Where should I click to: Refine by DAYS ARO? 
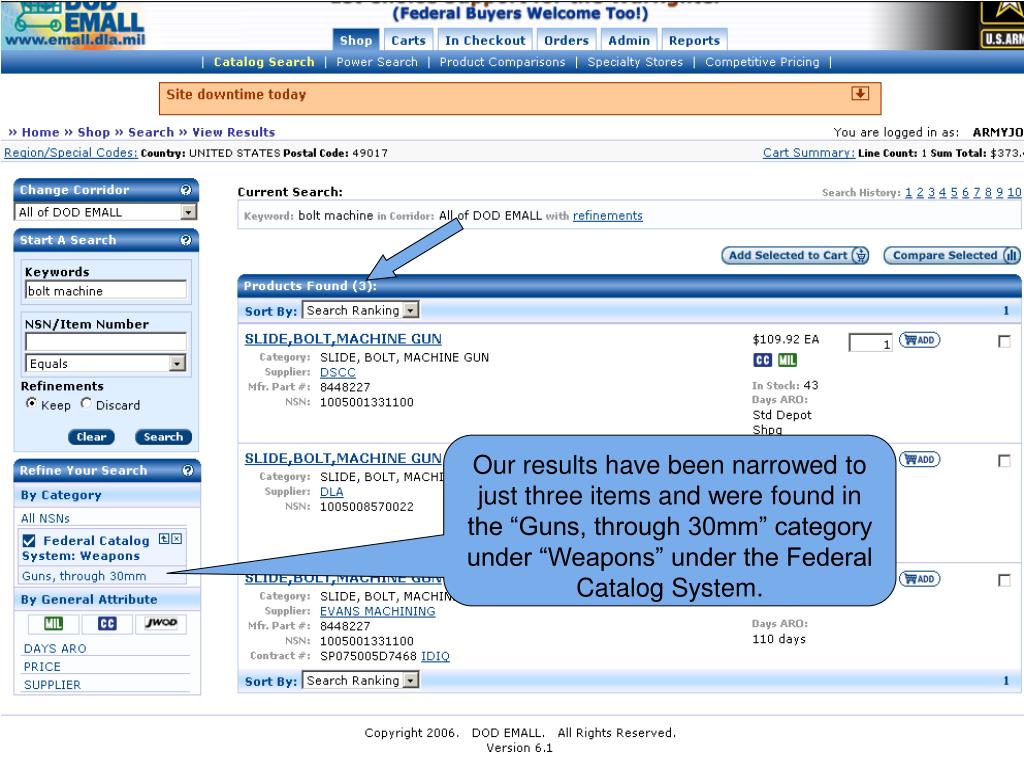pyautogui.click(x=55, y=648)
